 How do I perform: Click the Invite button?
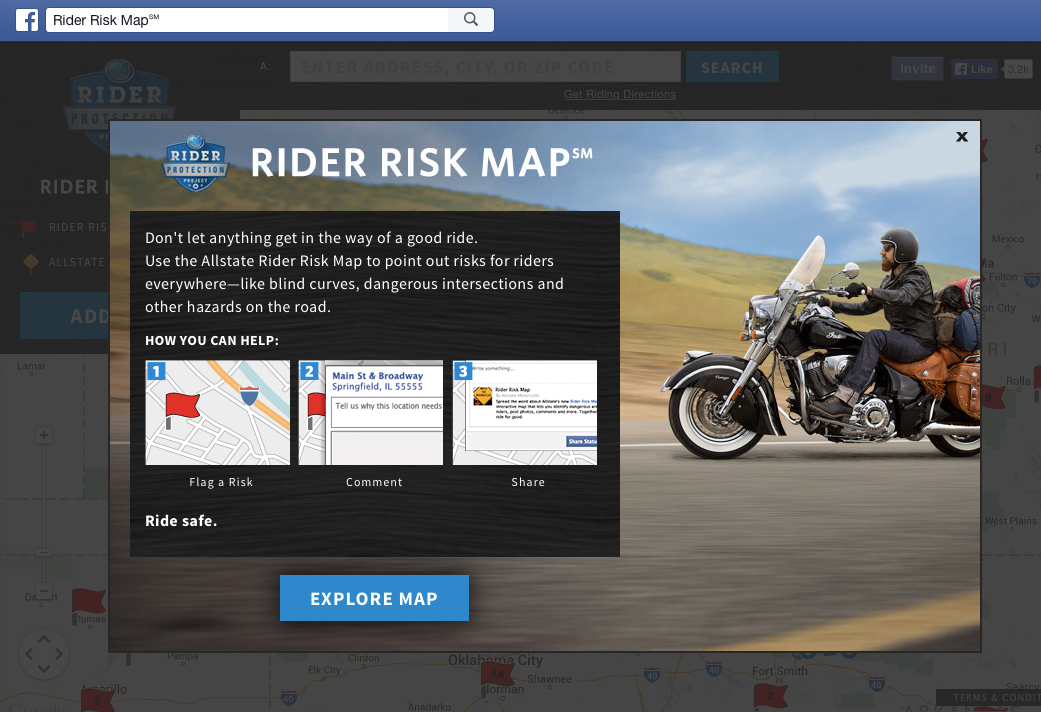click(x=918, y=68)
